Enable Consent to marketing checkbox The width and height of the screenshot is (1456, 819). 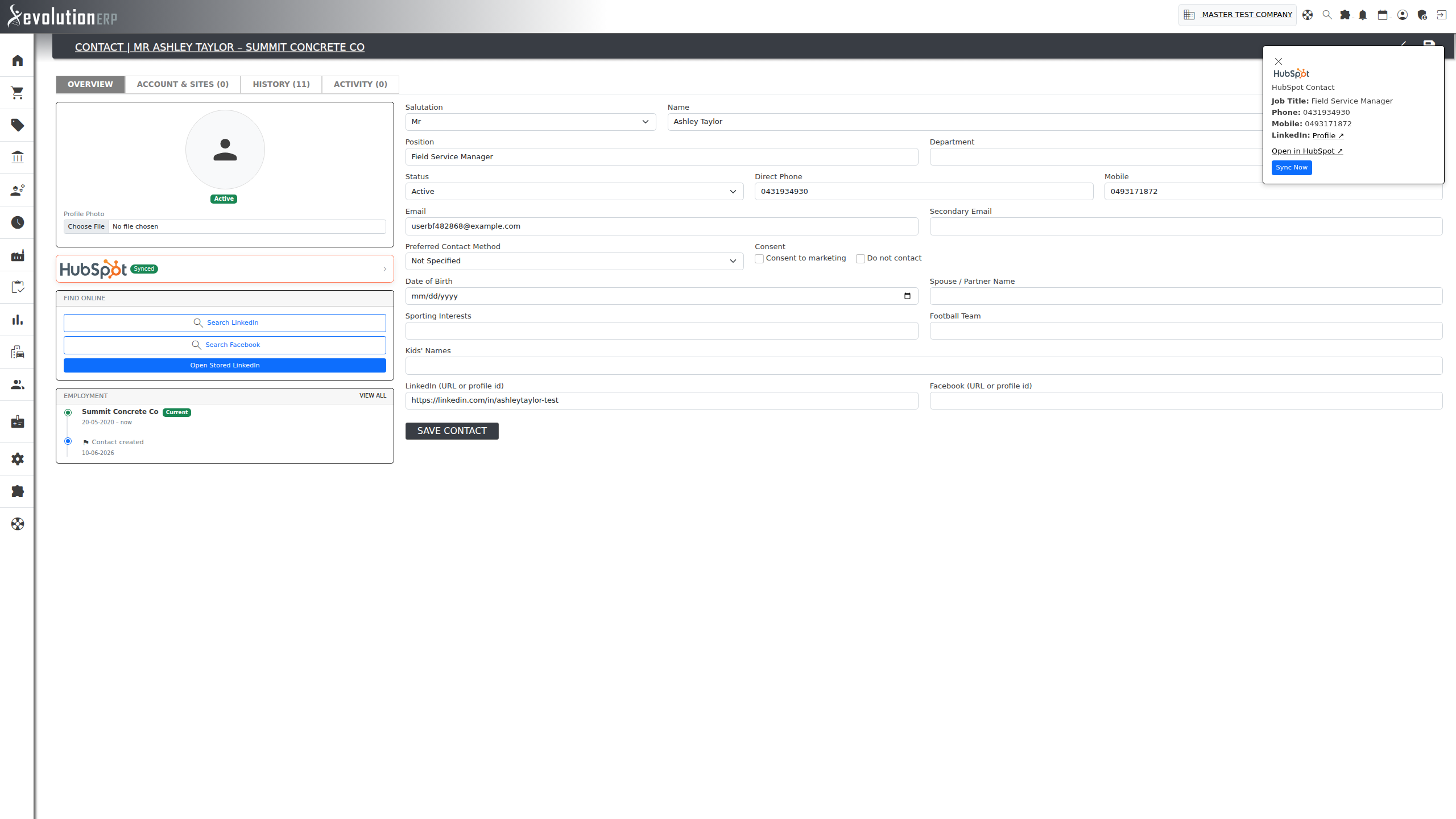tap(759, 259)
